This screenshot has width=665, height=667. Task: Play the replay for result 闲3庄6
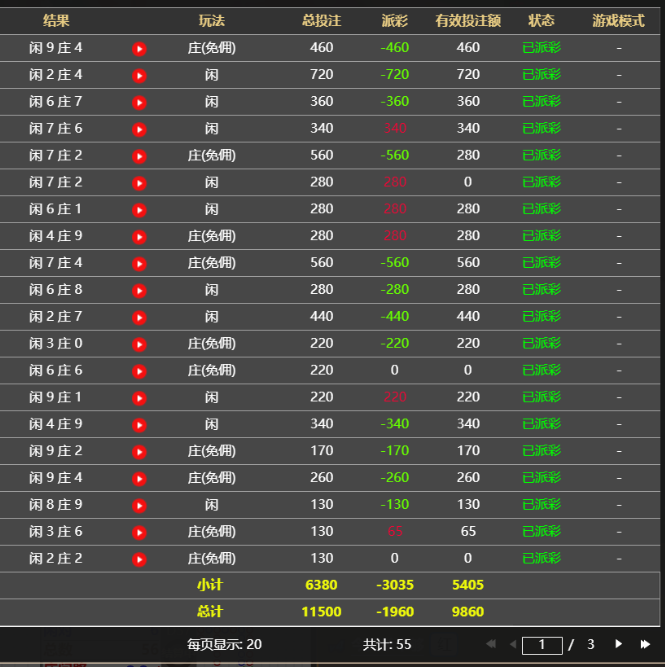point(139,532)
